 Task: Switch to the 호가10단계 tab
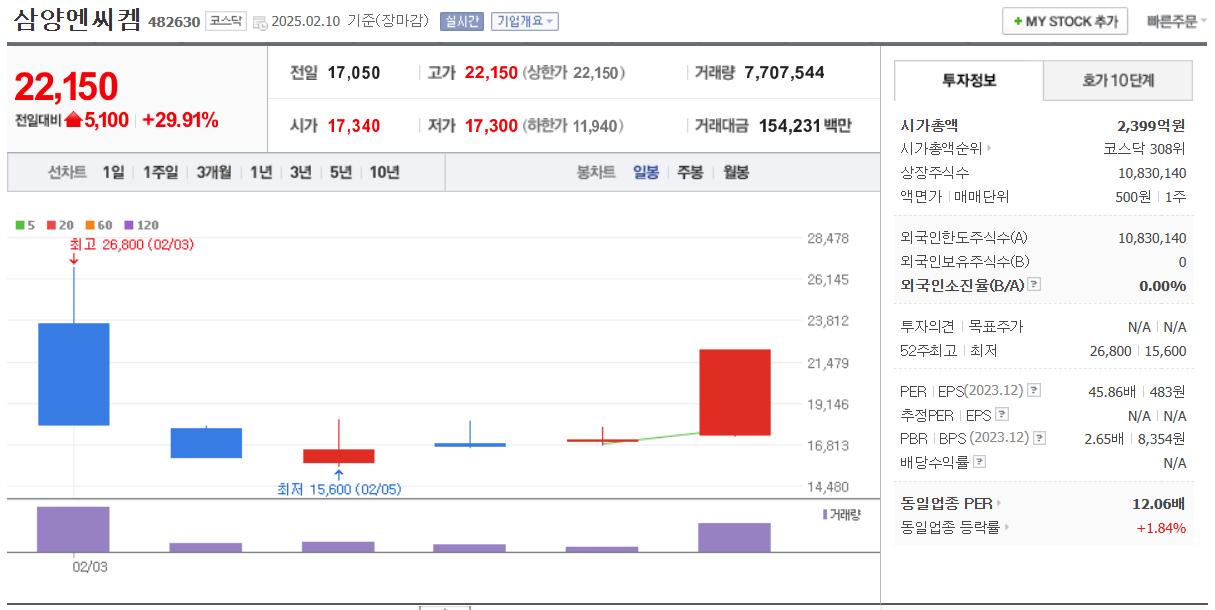click(x=1118, y=80)
